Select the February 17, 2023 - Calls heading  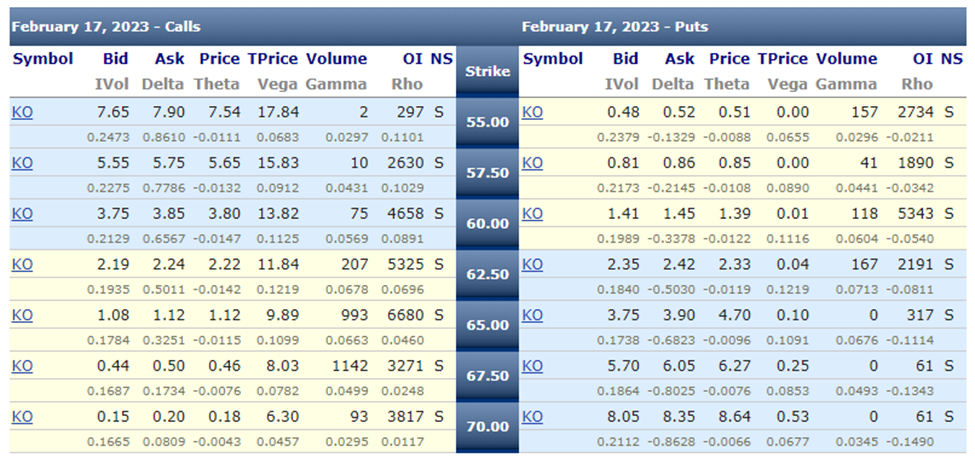(106, 27)
